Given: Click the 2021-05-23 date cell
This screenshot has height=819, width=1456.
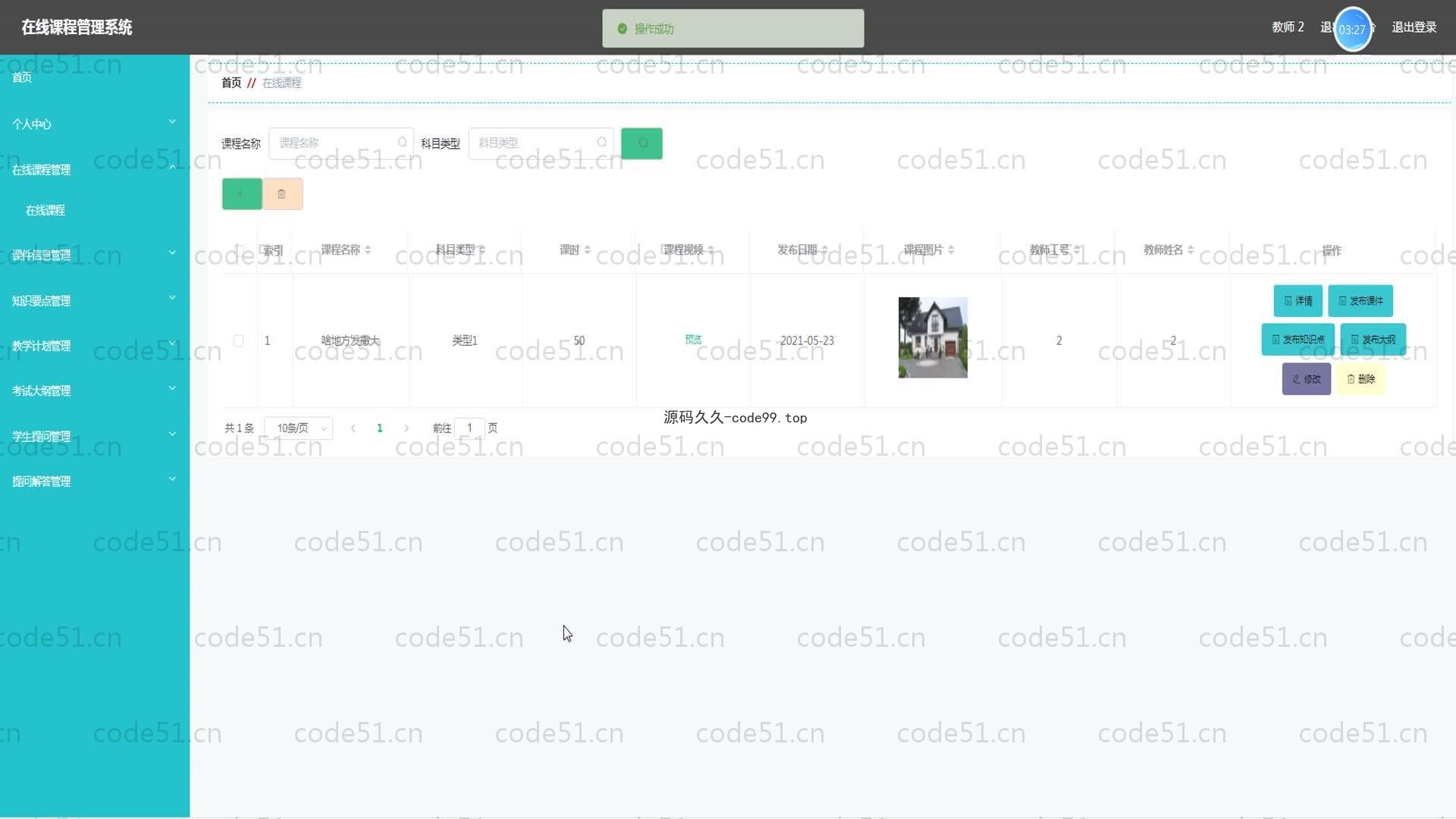Looking at the screenshot, I should click(x=807, y=341).
